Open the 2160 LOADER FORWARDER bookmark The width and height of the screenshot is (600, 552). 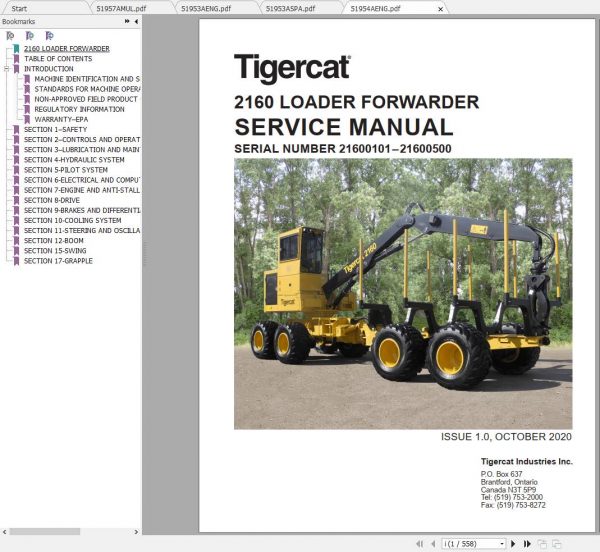67,49
